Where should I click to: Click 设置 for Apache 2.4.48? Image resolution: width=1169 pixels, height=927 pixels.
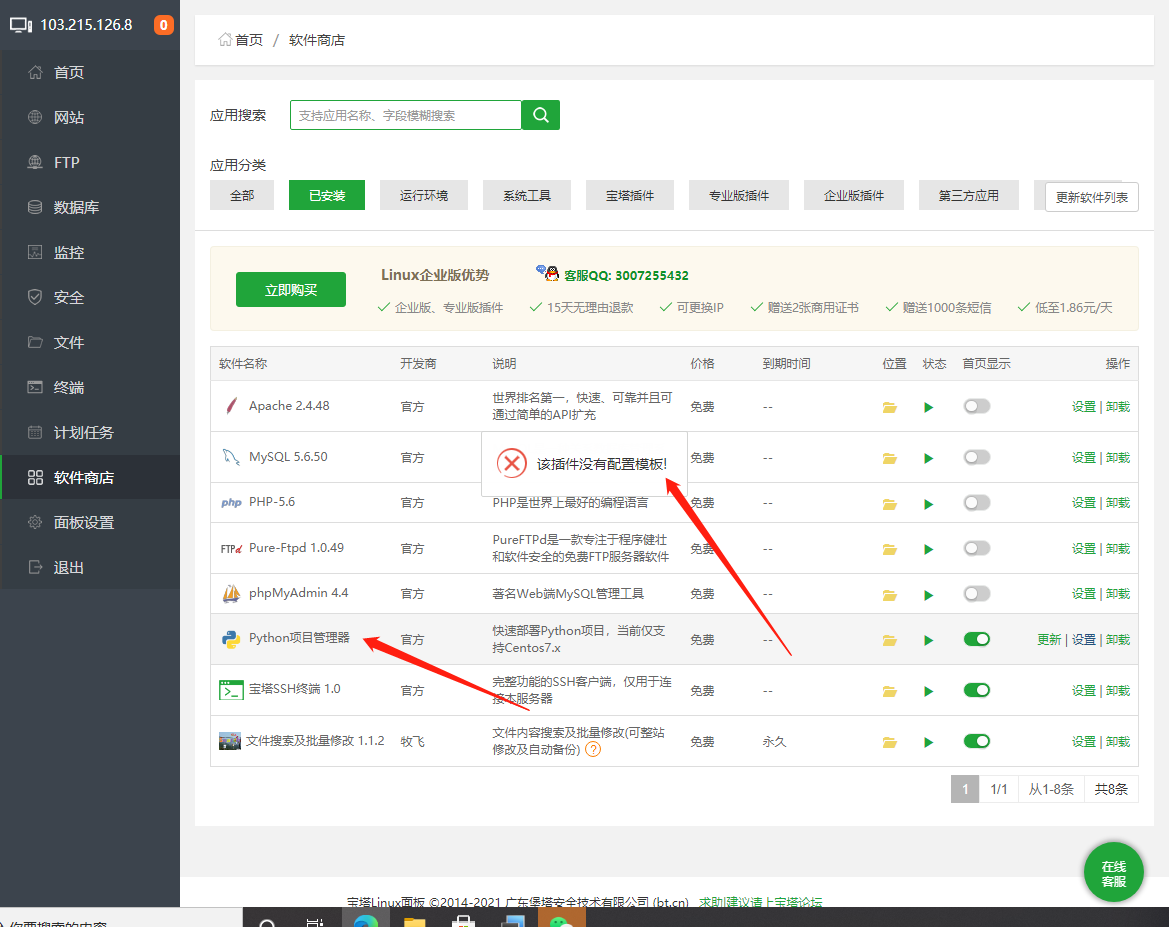1083,406
